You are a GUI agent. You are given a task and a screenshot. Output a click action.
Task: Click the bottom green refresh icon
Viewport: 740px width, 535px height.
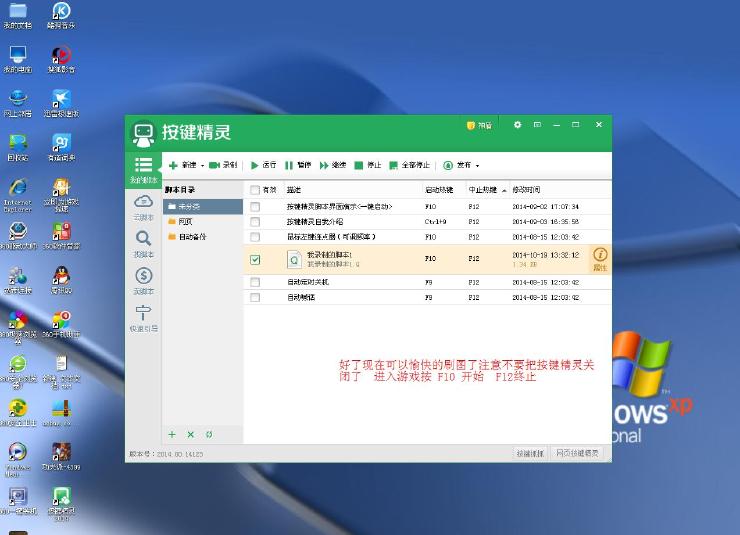coord(209,434)
